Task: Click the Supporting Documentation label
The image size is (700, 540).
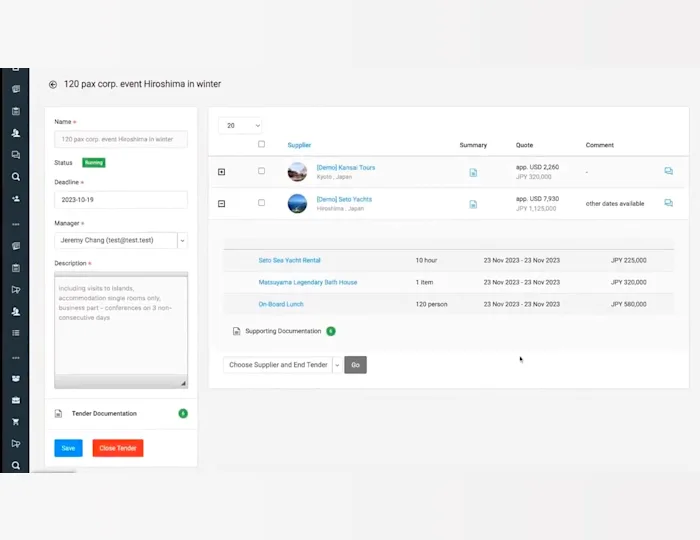Action: tap(283, 331)
